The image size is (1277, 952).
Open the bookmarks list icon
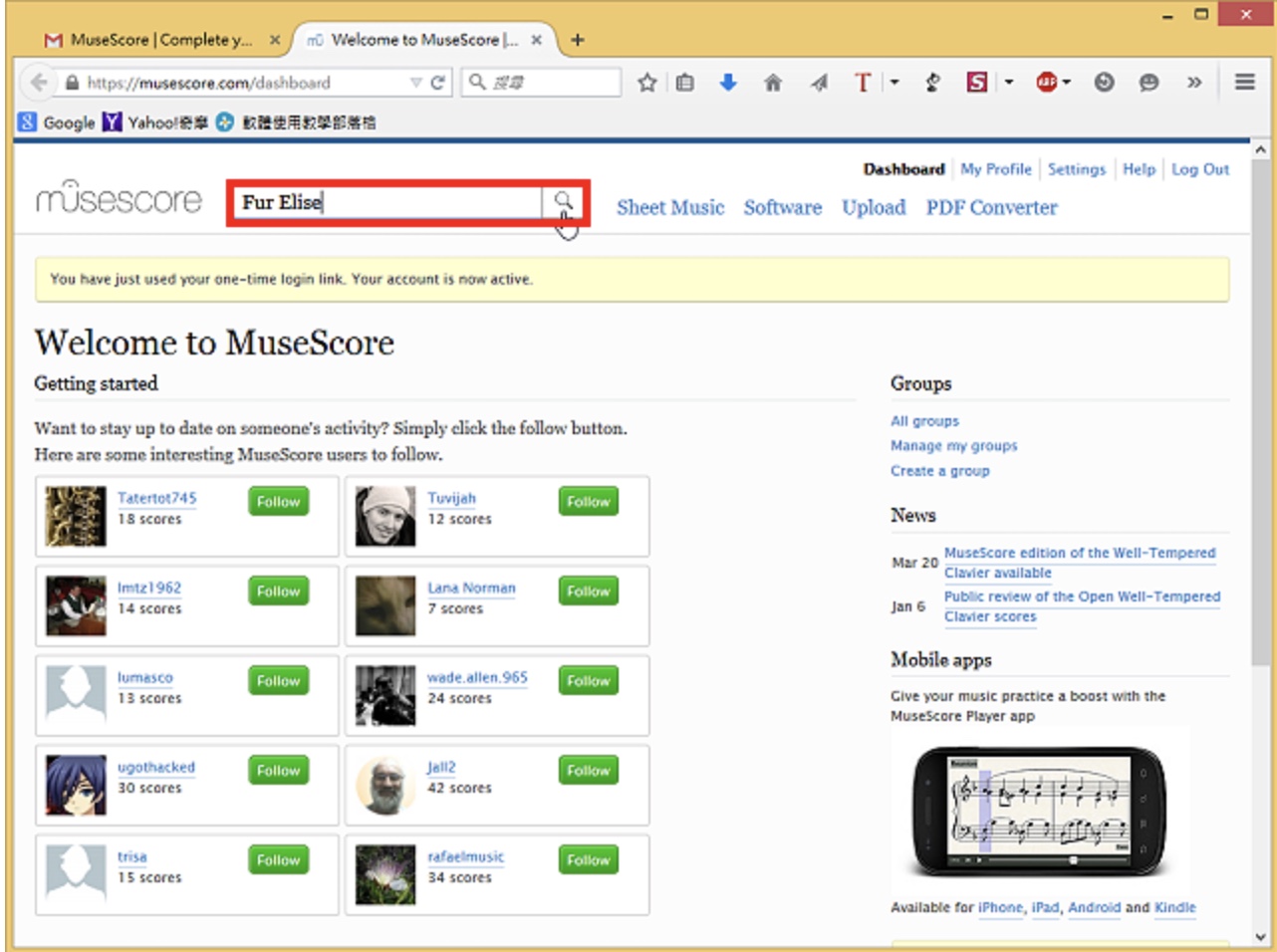point(685,83)
